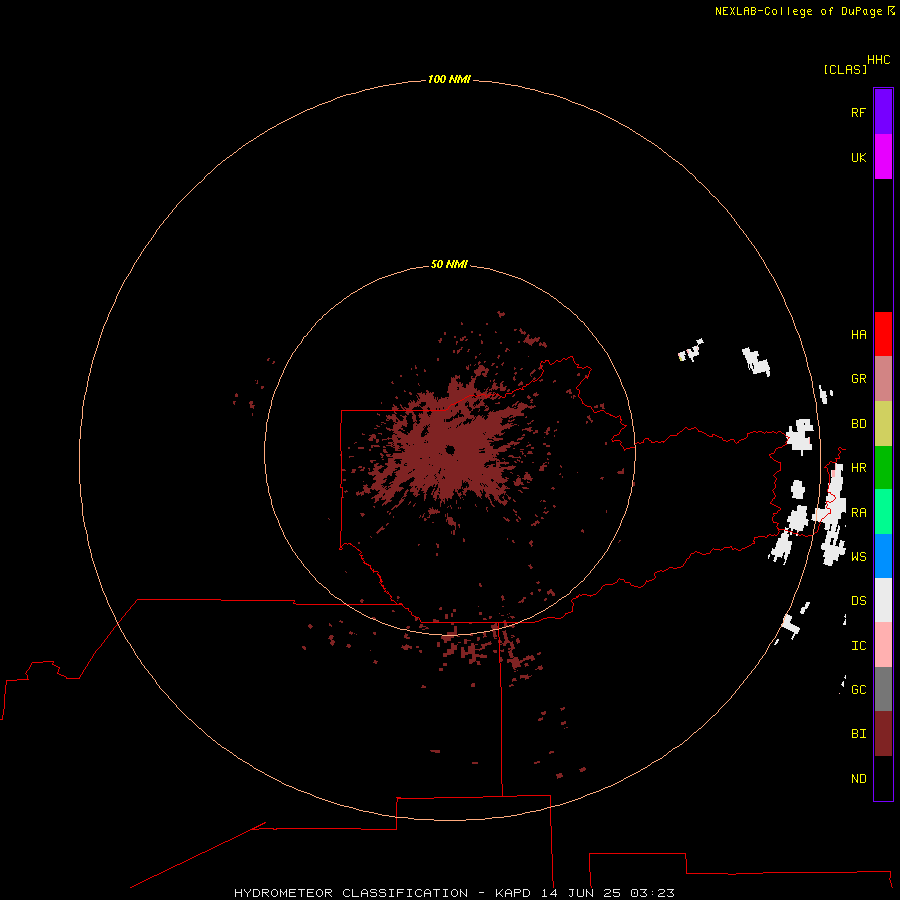Click the BI dark red legend swatch
900x900 pixels.
(x=883, y=734)
